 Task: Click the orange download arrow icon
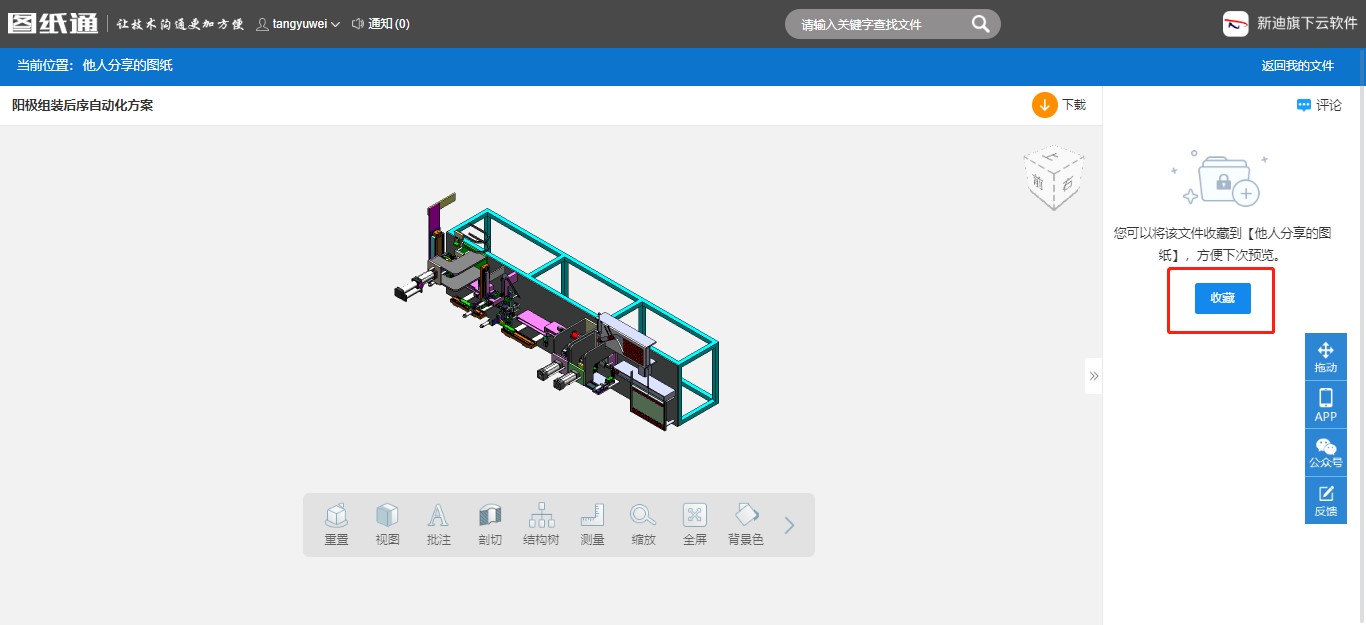[x=1044, y=104]
